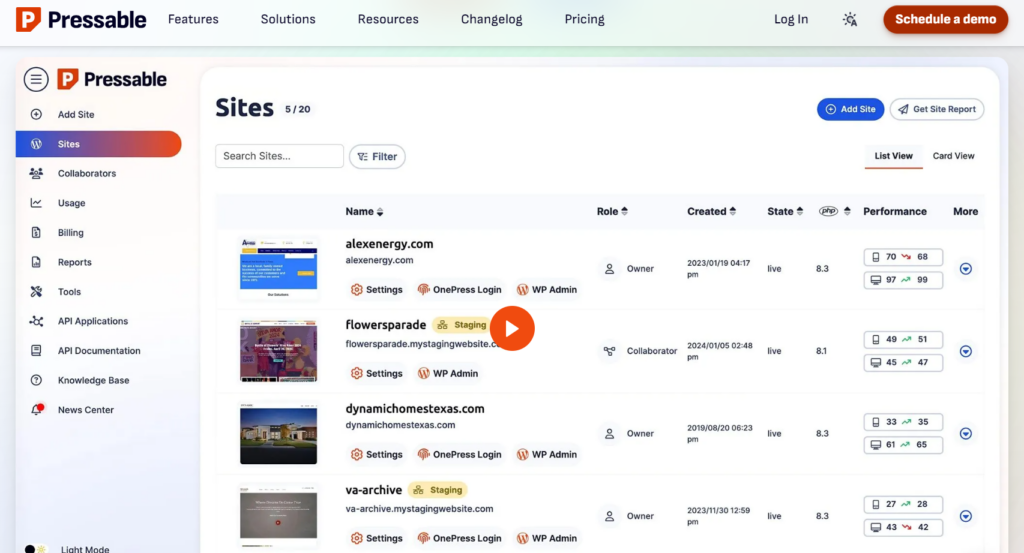
Task: Open the flowersparade site thumbnail
Action: click(x=278, y=351)
